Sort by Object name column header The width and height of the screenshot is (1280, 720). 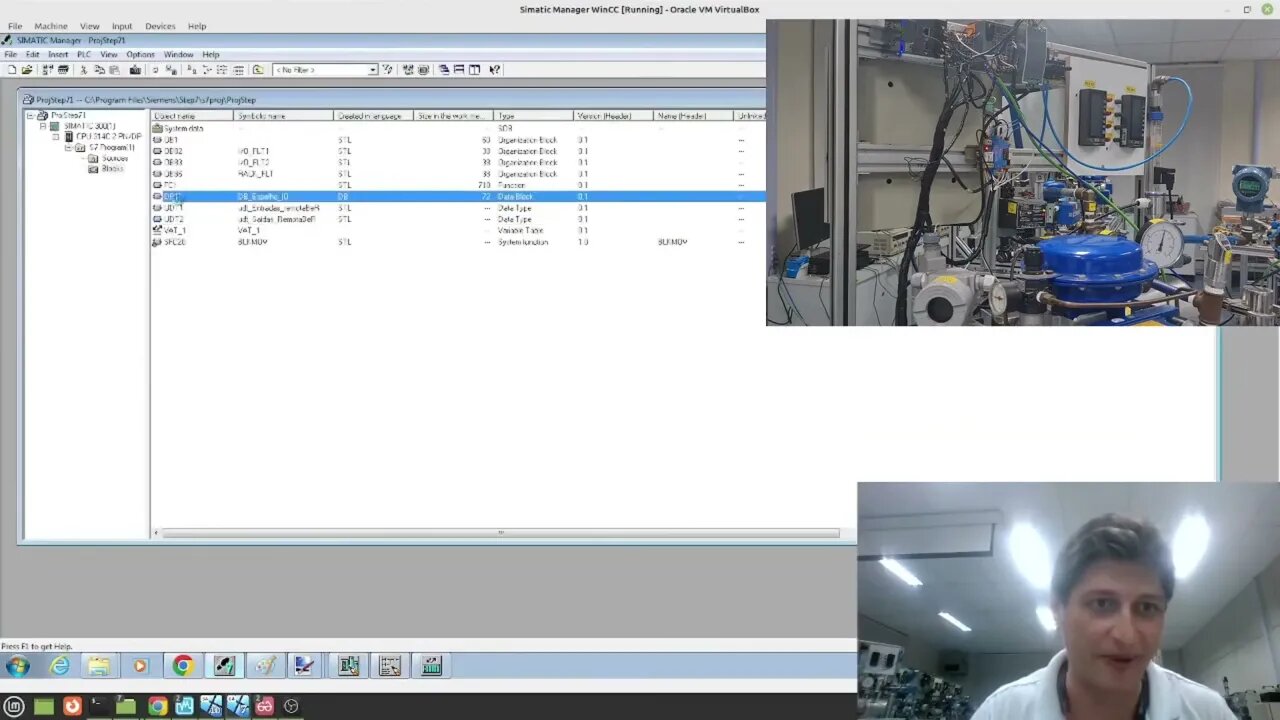point(192,116)
